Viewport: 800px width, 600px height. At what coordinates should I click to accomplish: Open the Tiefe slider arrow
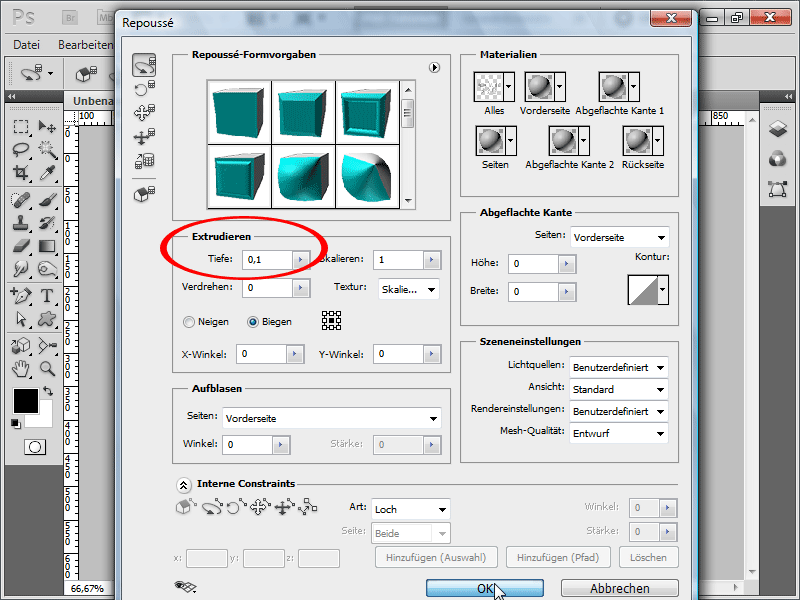click(301, 260)
